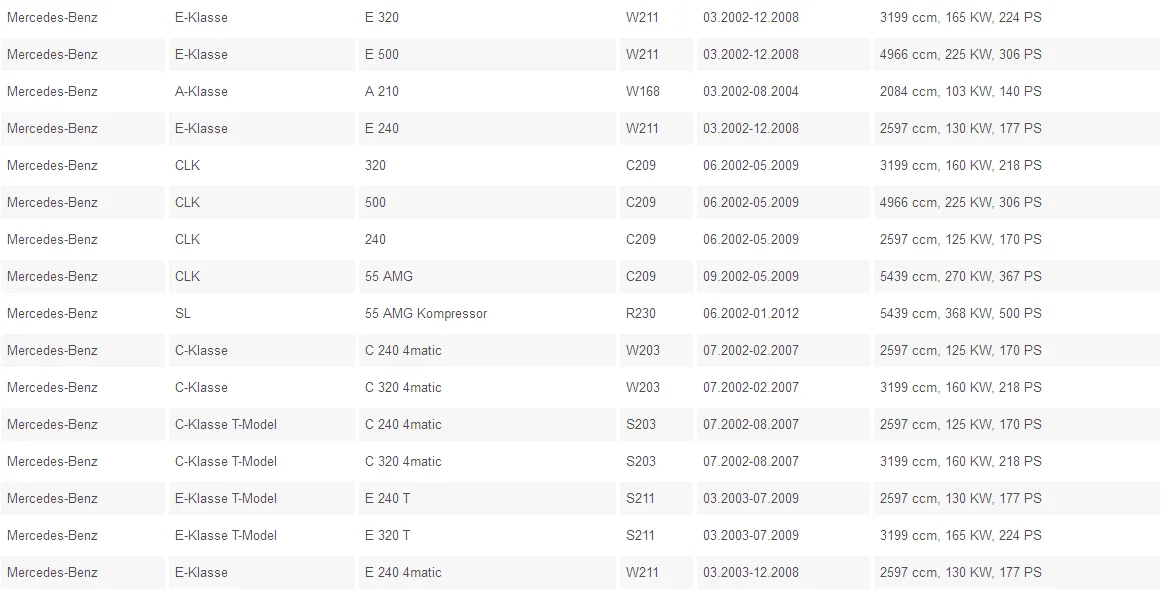Viewport: 1161px width, 590px height.
Task: Click the CLK 500 model cell
Action: coord(487,202)
